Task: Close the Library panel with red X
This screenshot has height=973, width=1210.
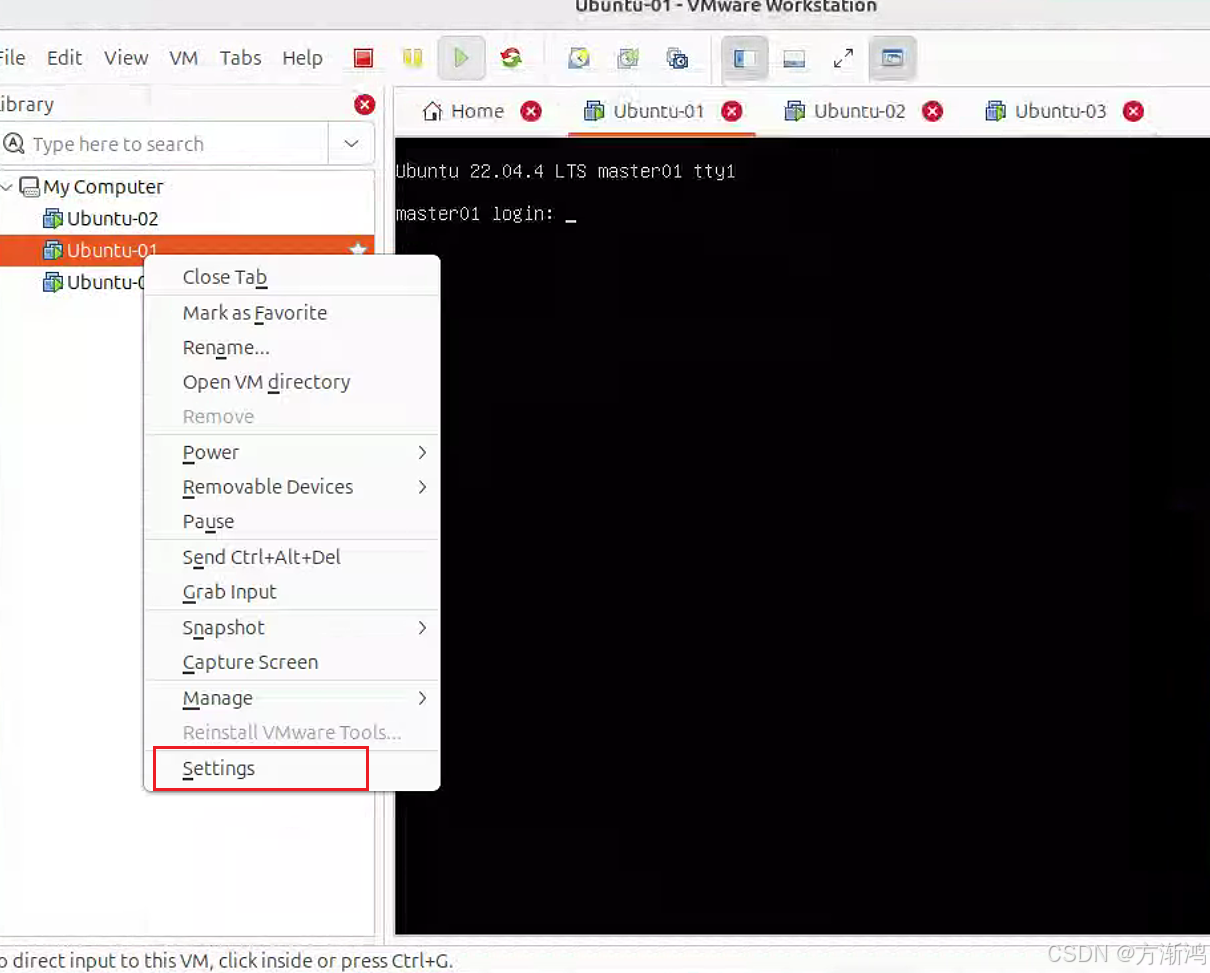Action: click(x=365, y=104)
